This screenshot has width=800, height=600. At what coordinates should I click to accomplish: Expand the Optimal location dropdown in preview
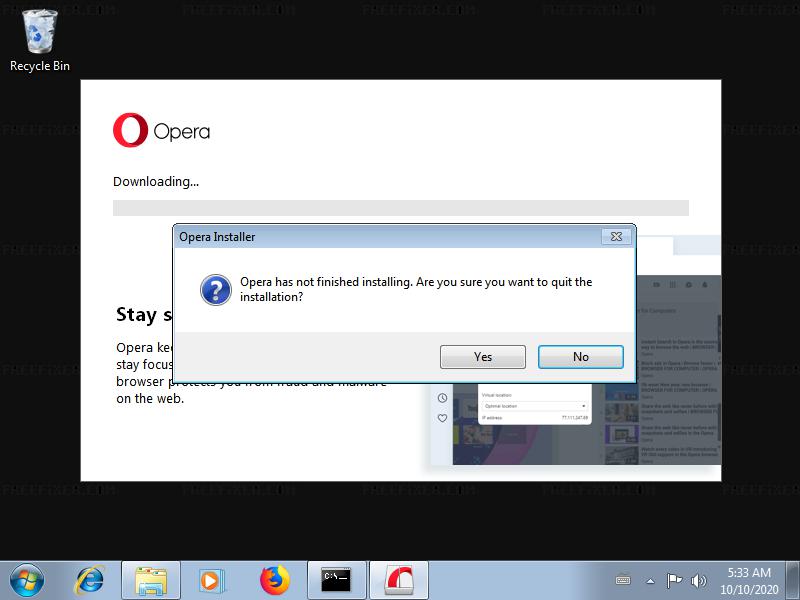click(535, 406)
